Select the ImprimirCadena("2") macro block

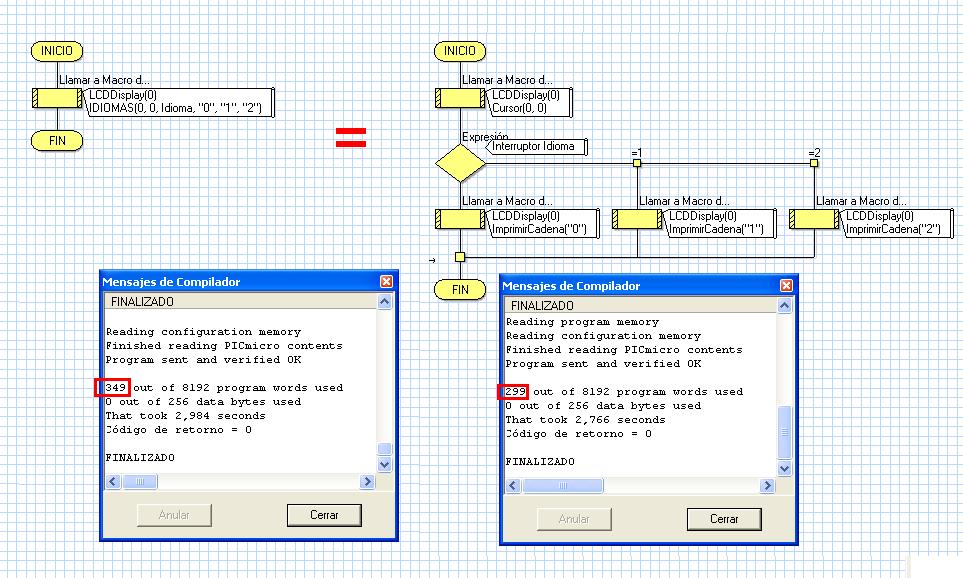pyautogui.click(x=814, y=219)
